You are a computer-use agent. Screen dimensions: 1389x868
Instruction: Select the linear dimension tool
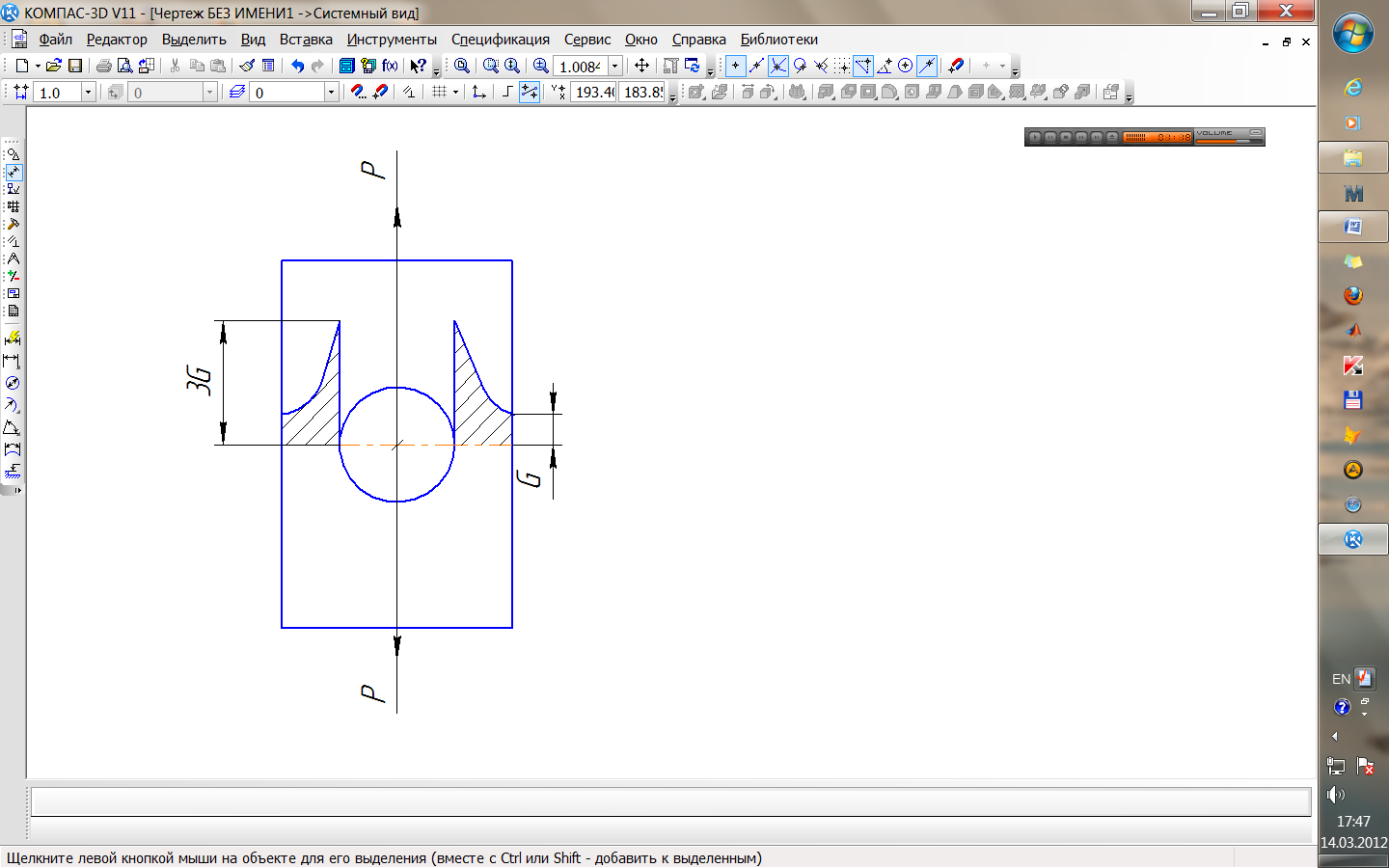click(x=12, y=361)
